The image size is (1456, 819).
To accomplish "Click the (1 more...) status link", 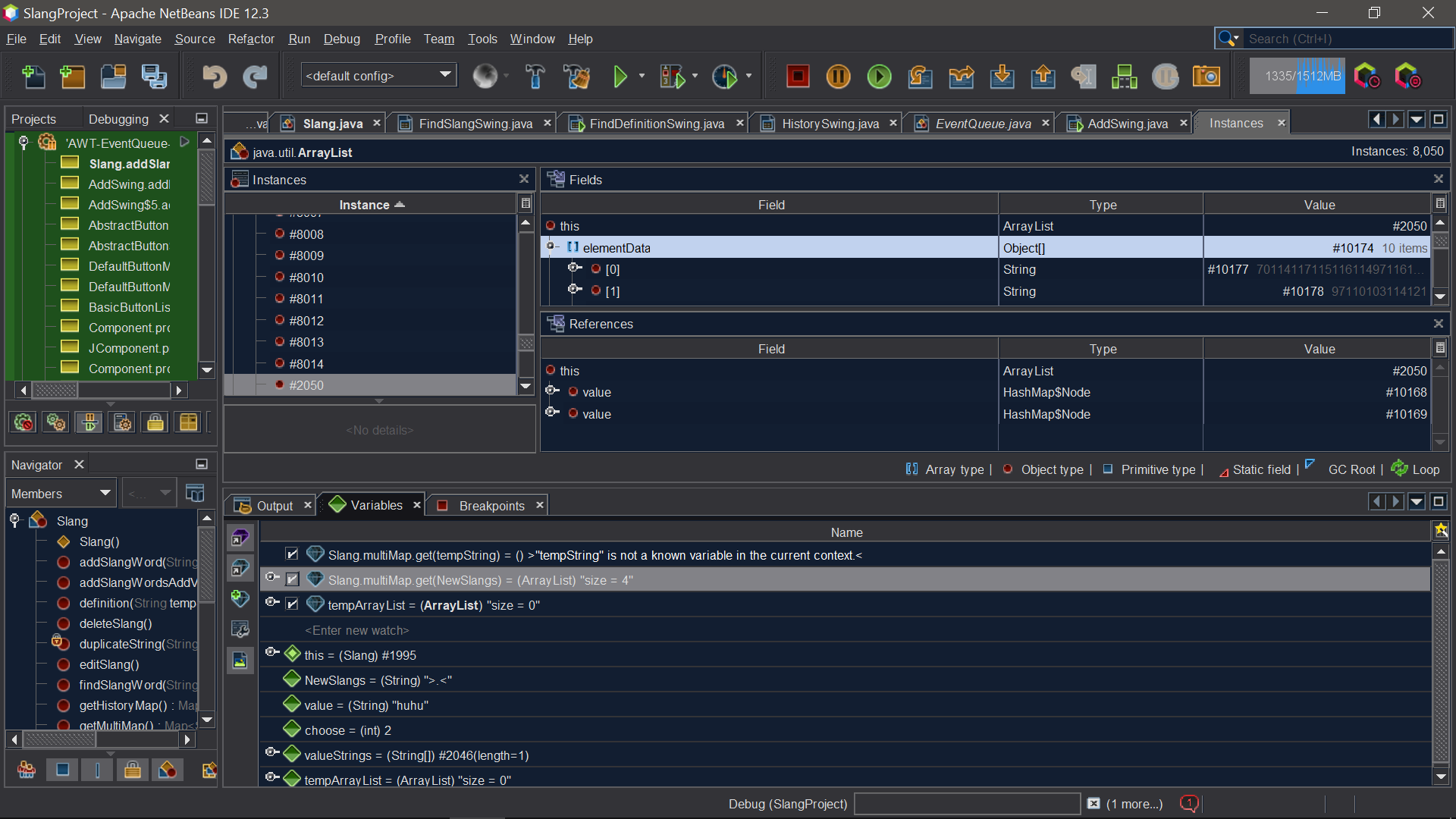I will coord(1134,804).
